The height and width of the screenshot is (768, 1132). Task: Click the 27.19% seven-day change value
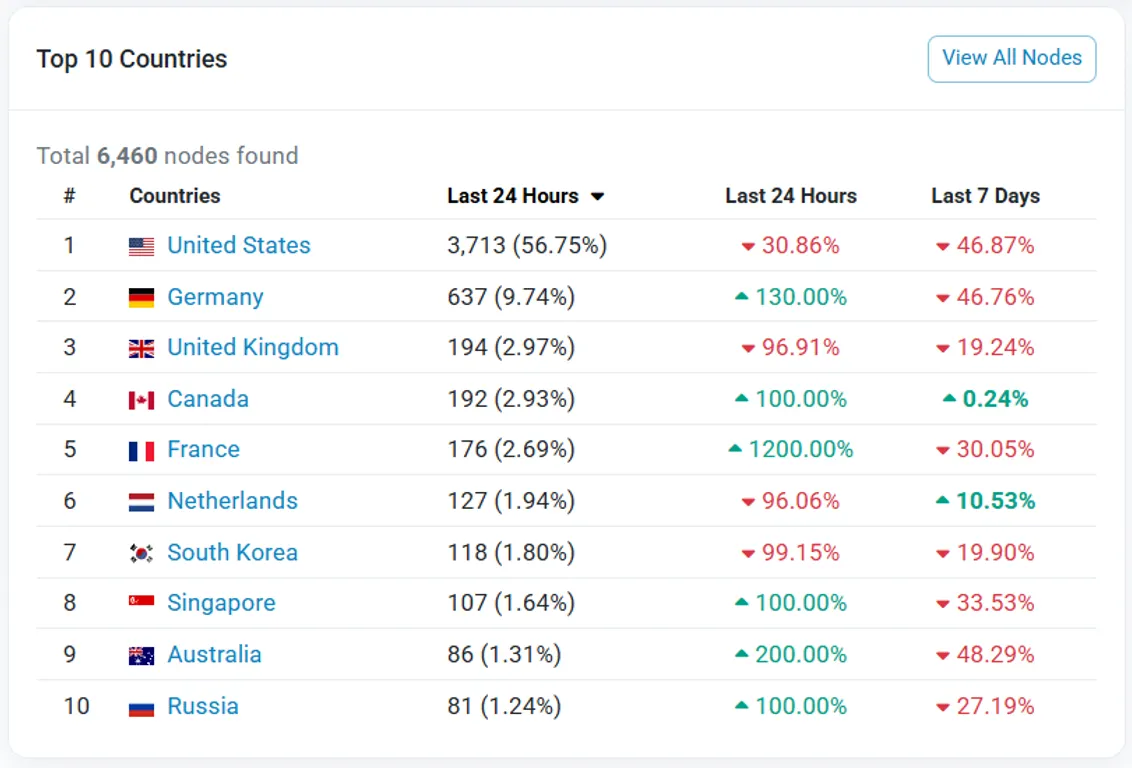pos(985,706)
